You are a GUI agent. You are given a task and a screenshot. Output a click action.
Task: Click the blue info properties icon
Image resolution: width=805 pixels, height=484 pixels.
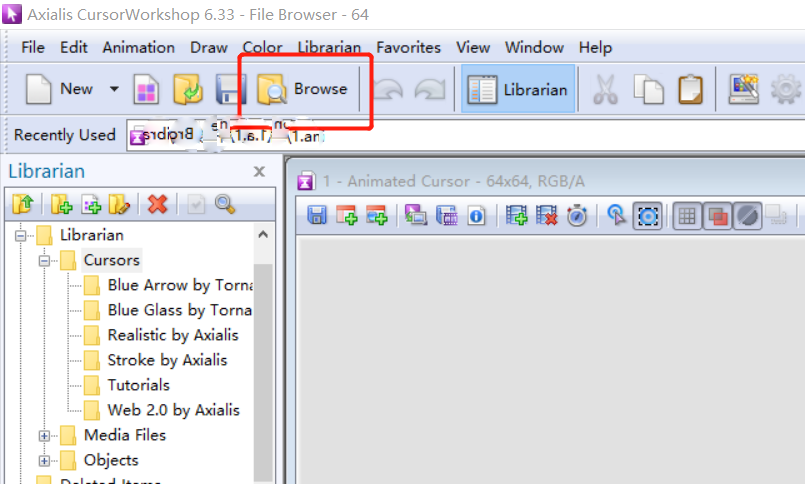point(476,216)
